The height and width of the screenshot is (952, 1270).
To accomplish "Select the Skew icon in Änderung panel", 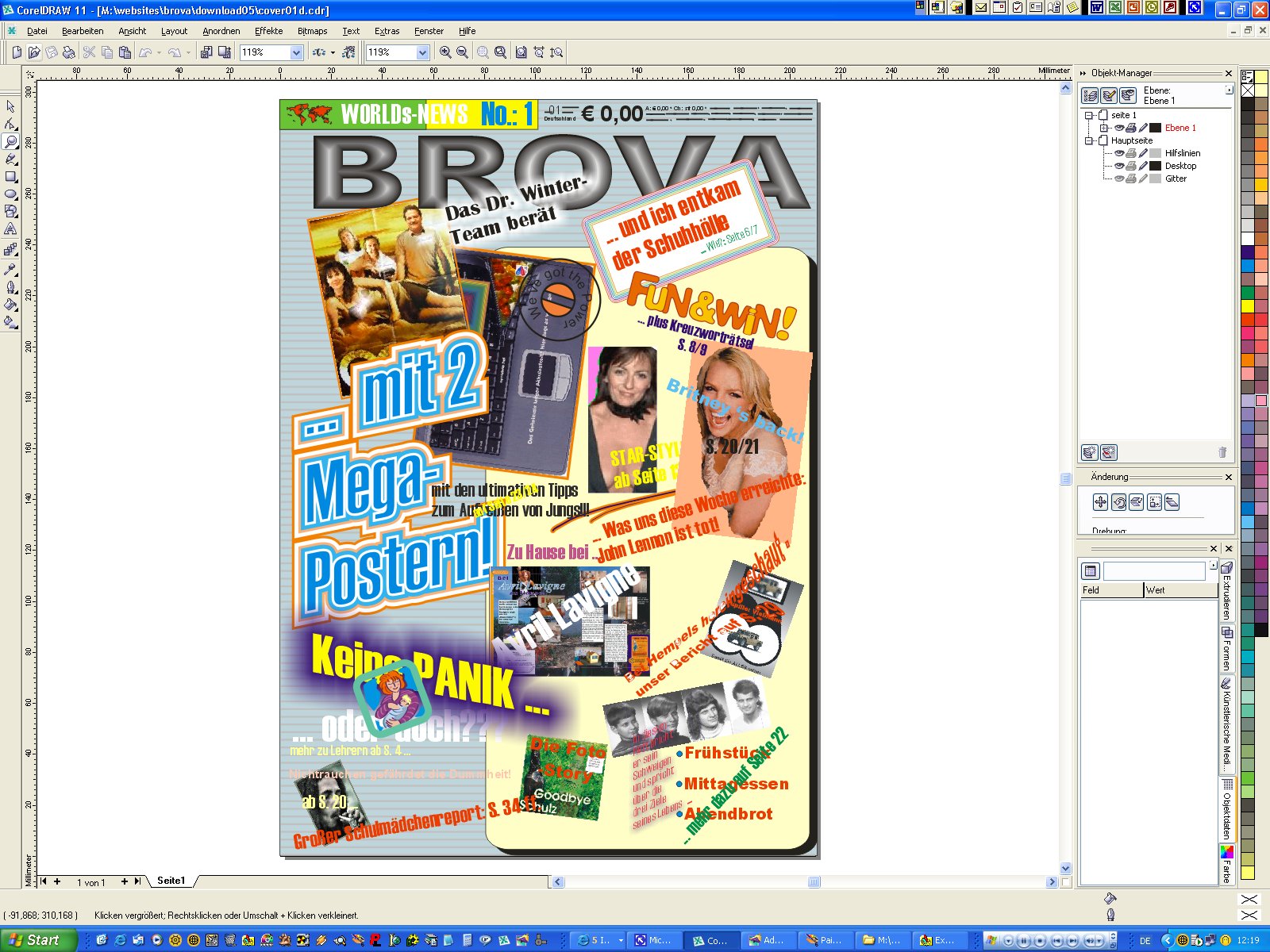I will coord(1172,501).
